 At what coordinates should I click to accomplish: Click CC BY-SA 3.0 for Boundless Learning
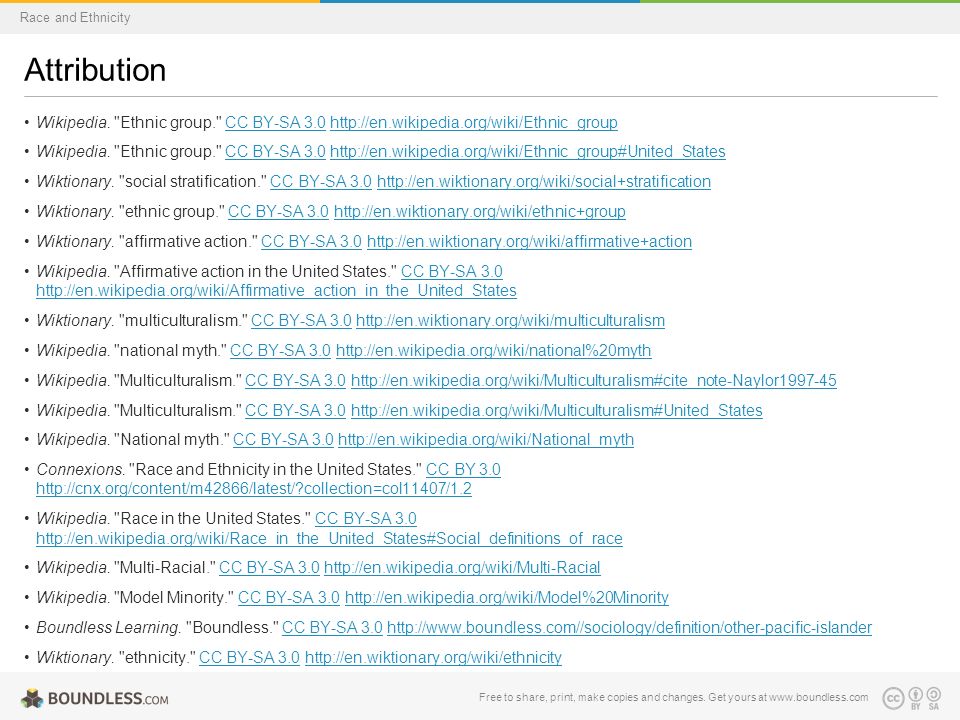332,628
